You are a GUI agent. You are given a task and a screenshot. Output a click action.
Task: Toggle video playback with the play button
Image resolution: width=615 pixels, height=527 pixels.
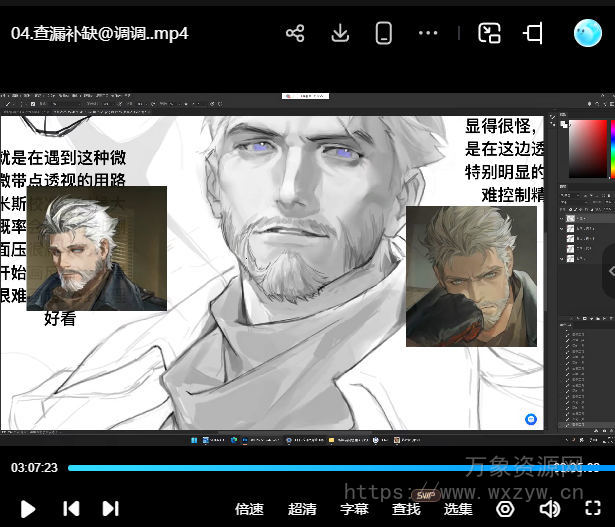click(28, 509)
